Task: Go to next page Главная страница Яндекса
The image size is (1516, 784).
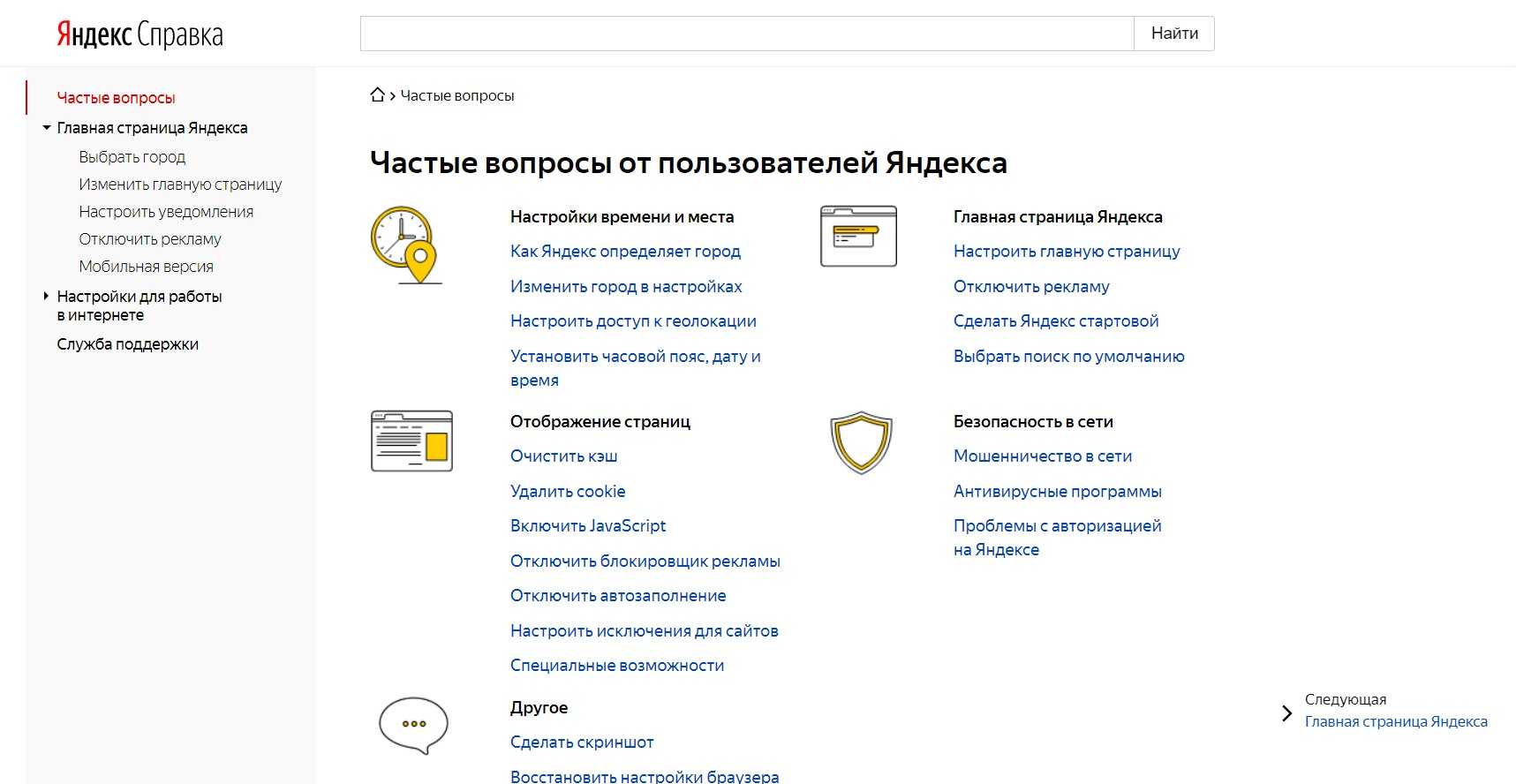Action: (1395, 721)
